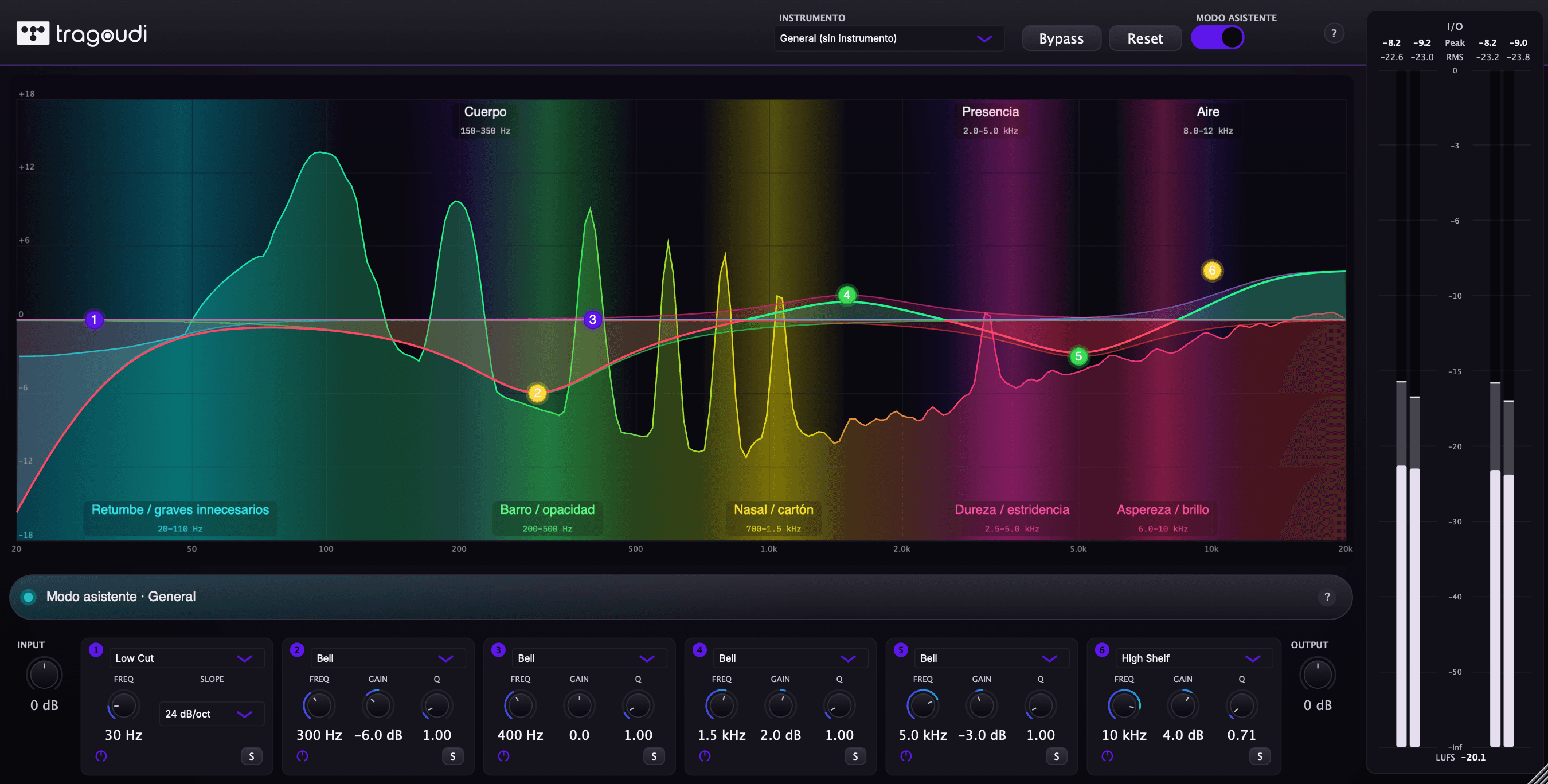1548x784 pixels.
Task: Click band 6 number badge
Action: click(1102, 650)
